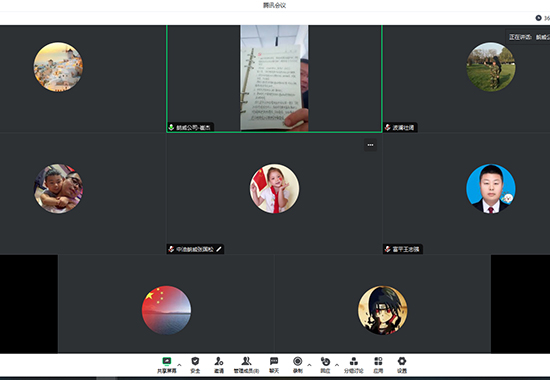550x380 pixels.
Task: Click rename pencil beside center participant name
Action: pos(219,249)
